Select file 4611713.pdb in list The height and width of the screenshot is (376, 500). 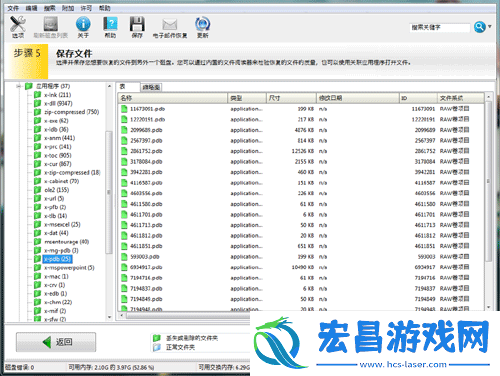[x=302, y=225]
